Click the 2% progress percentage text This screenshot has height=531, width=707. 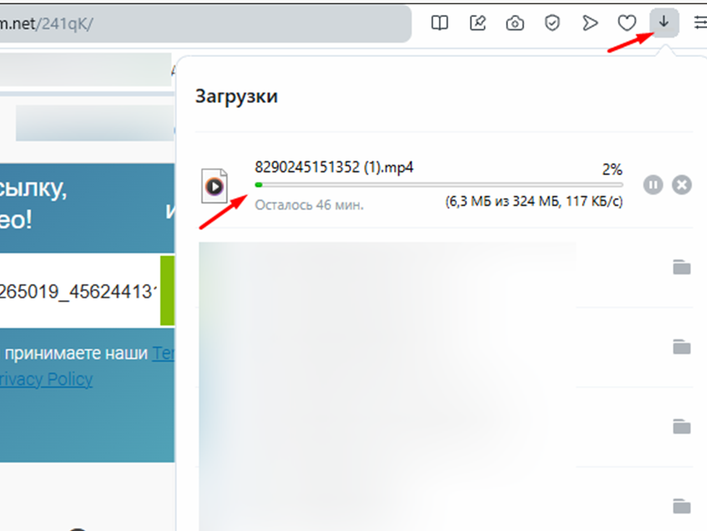[x=612, y=169]
